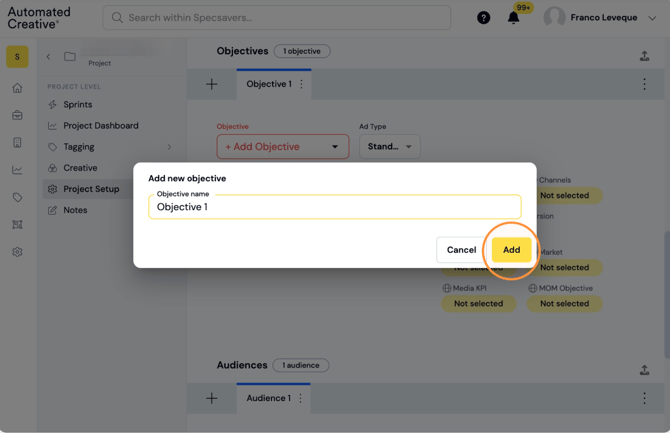Viewport: 670px width, 435px height.
Task: Click the Sprints lightning icon
Action: coord(53,105)
